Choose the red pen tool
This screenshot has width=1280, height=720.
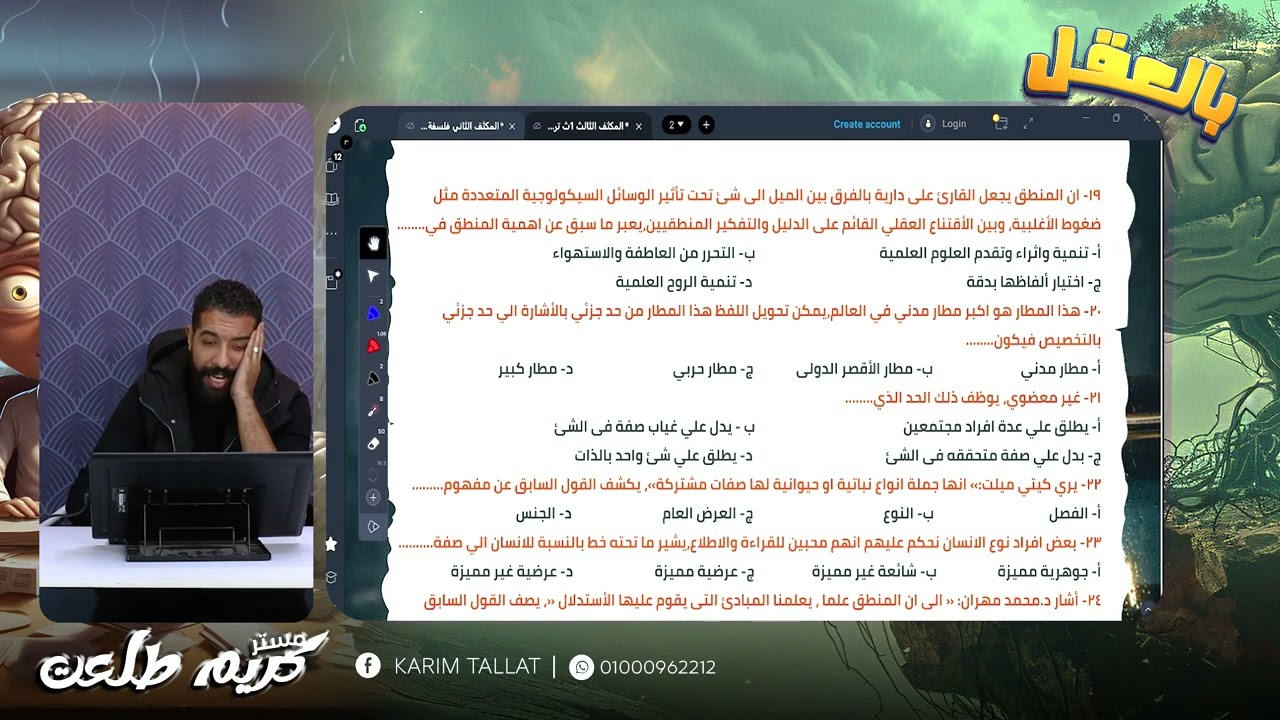click(373, 346)
